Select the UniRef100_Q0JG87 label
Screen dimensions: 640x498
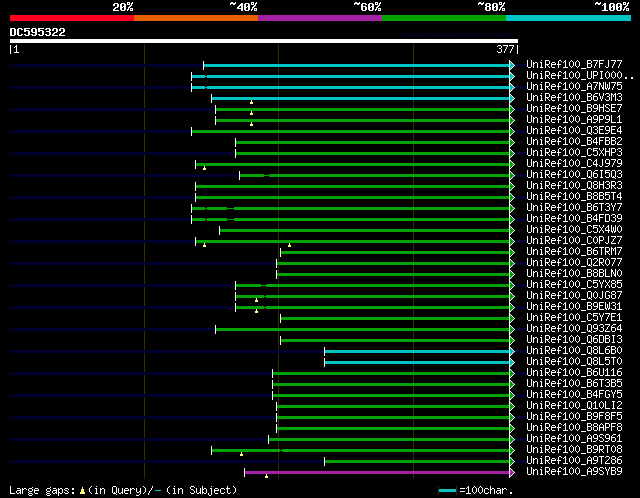574,296
